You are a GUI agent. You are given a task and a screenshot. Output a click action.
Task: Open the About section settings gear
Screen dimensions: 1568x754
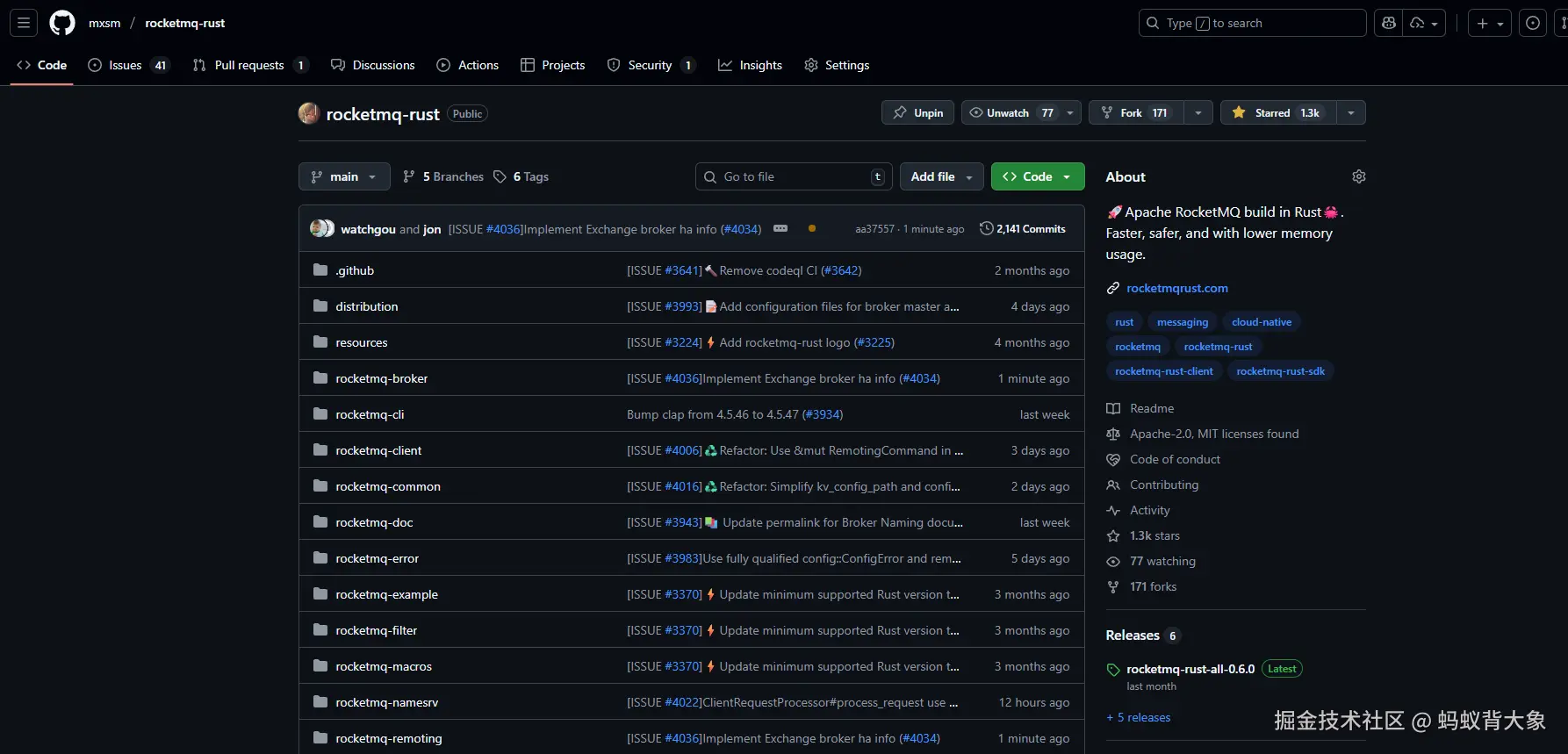coord(1358,176)
